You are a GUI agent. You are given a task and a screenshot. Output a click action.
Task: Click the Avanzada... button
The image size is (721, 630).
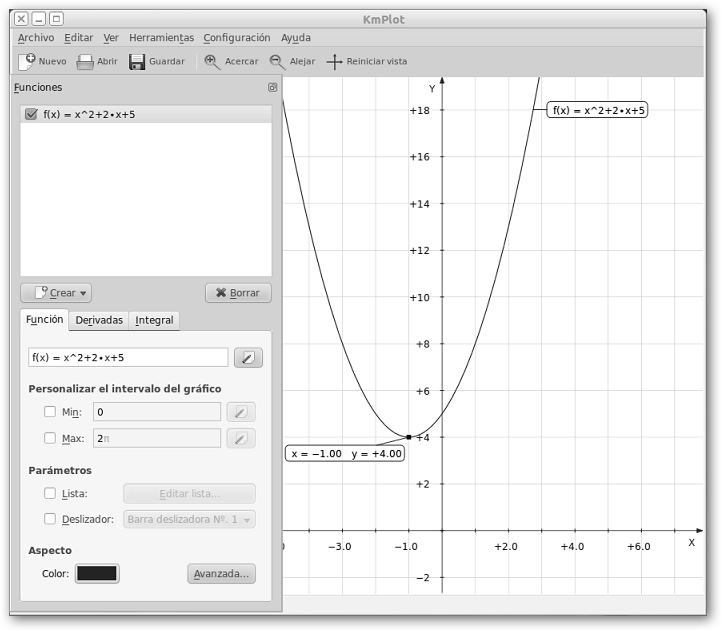point(221,574)
